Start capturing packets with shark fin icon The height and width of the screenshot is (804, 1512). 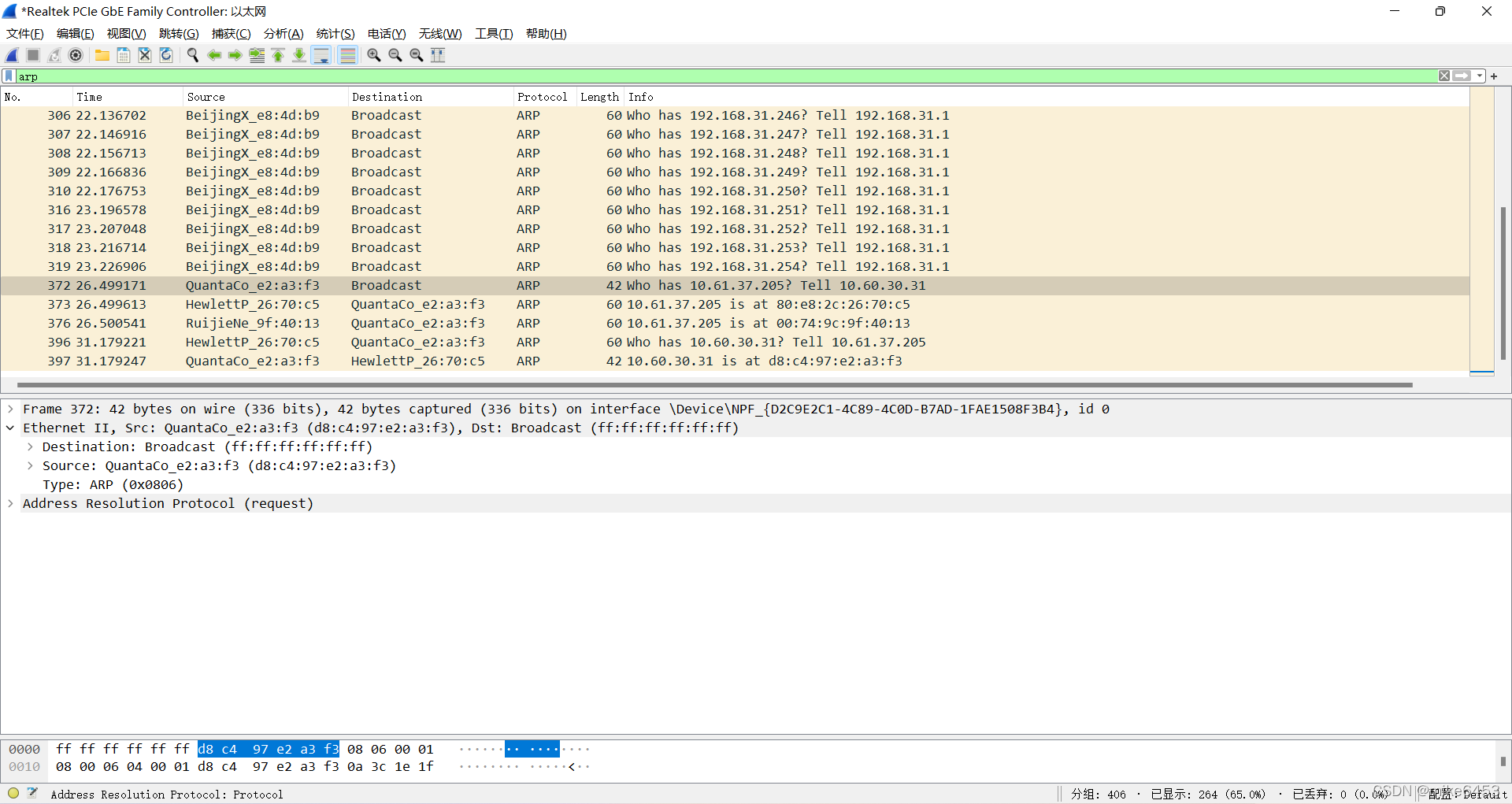pyautogui.click(x=12, y=55)
